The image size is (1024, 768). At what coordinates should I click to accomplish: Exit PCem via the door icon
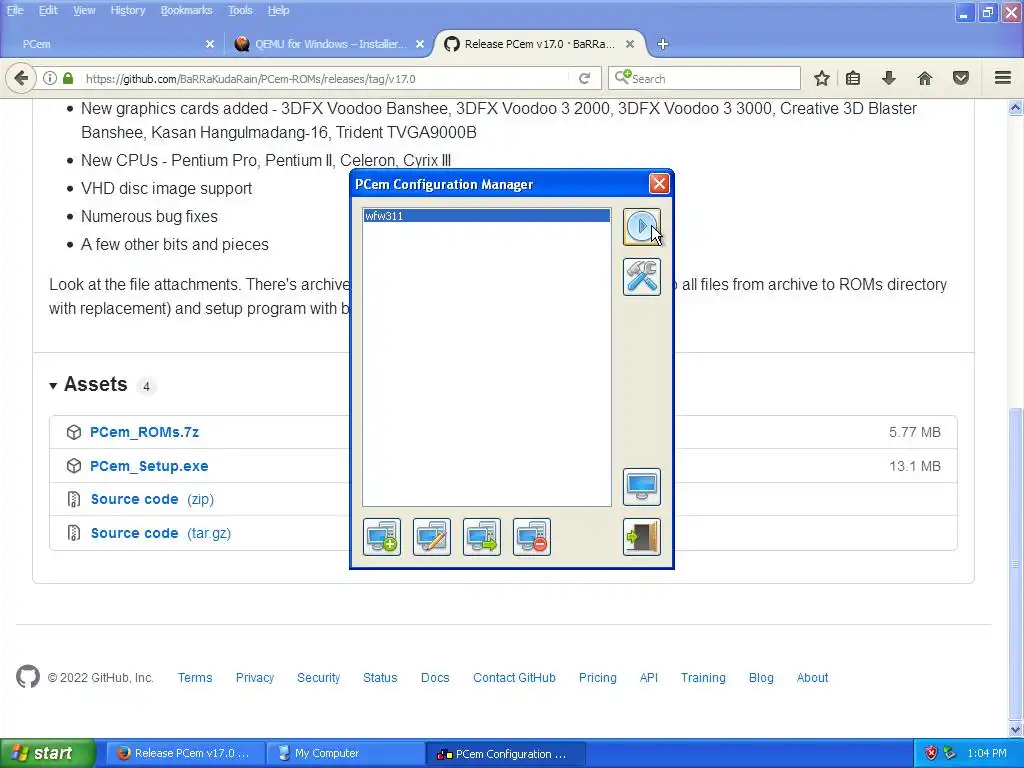pyautogui.click(x=641, y=537)
